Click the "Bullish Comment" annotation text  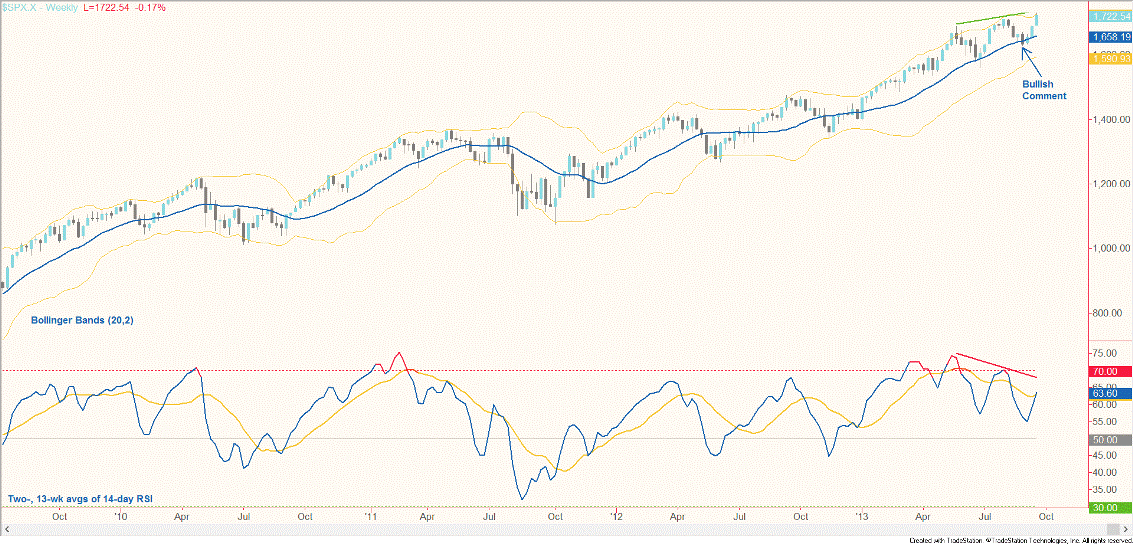tap(1044, 90)
